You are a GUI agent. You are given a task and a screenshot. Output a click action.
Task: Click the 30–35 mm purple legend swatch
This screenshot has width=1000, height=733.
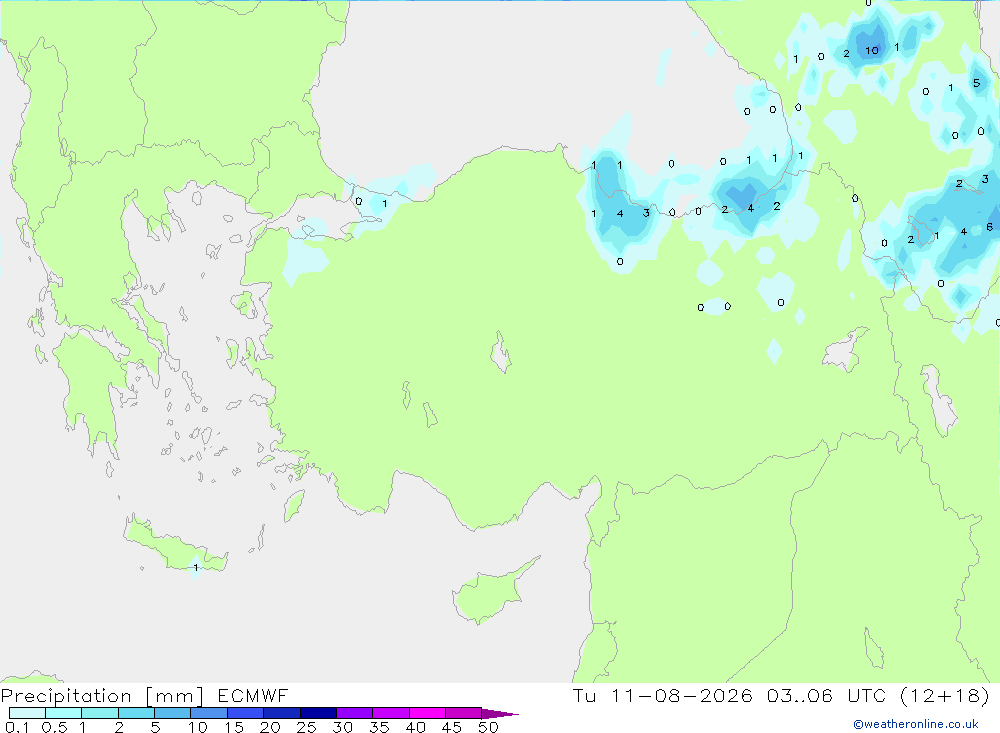[354, 713]
